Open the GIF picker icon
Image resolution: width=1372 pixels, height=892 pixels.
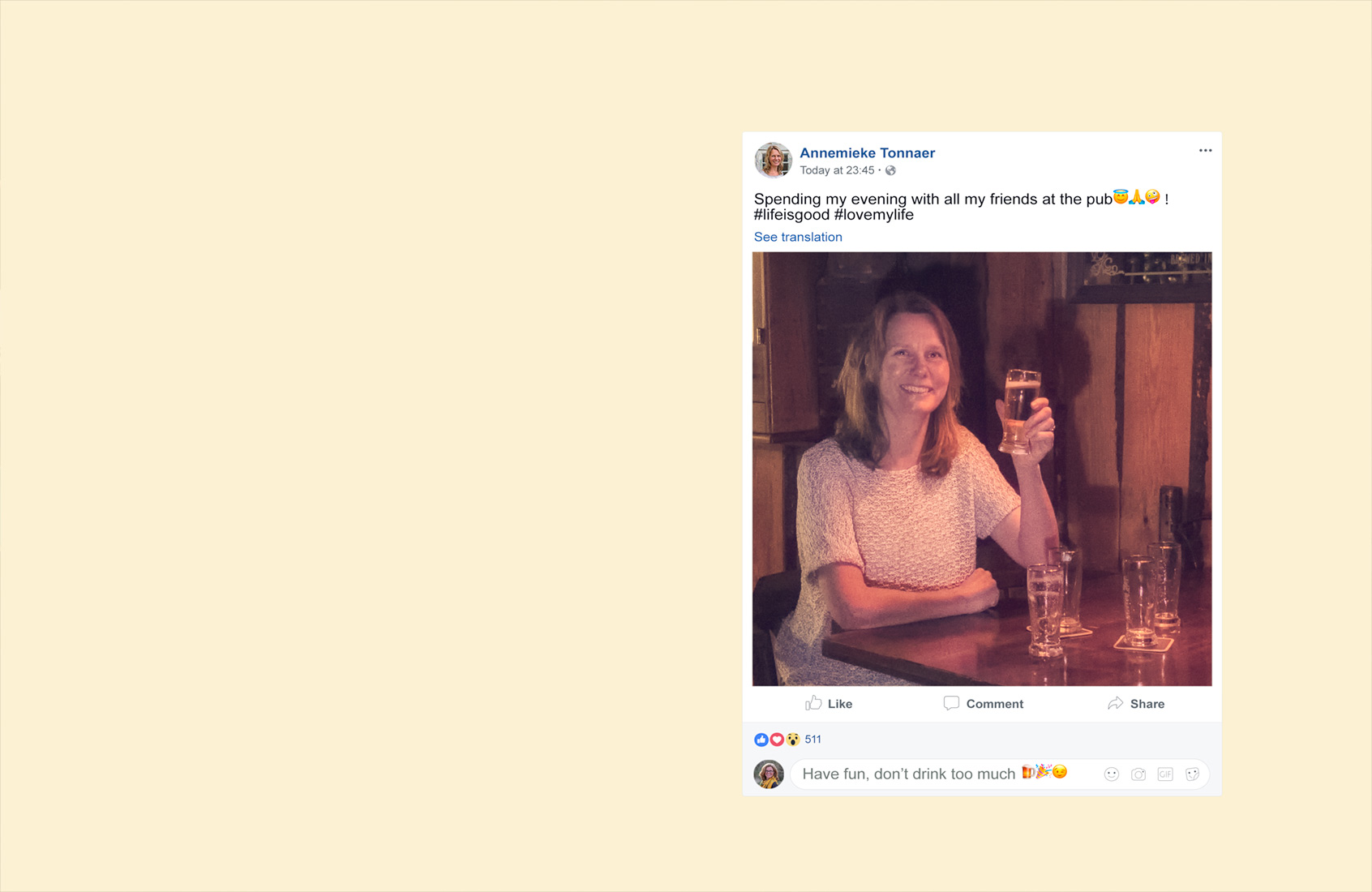point(1165,774)
